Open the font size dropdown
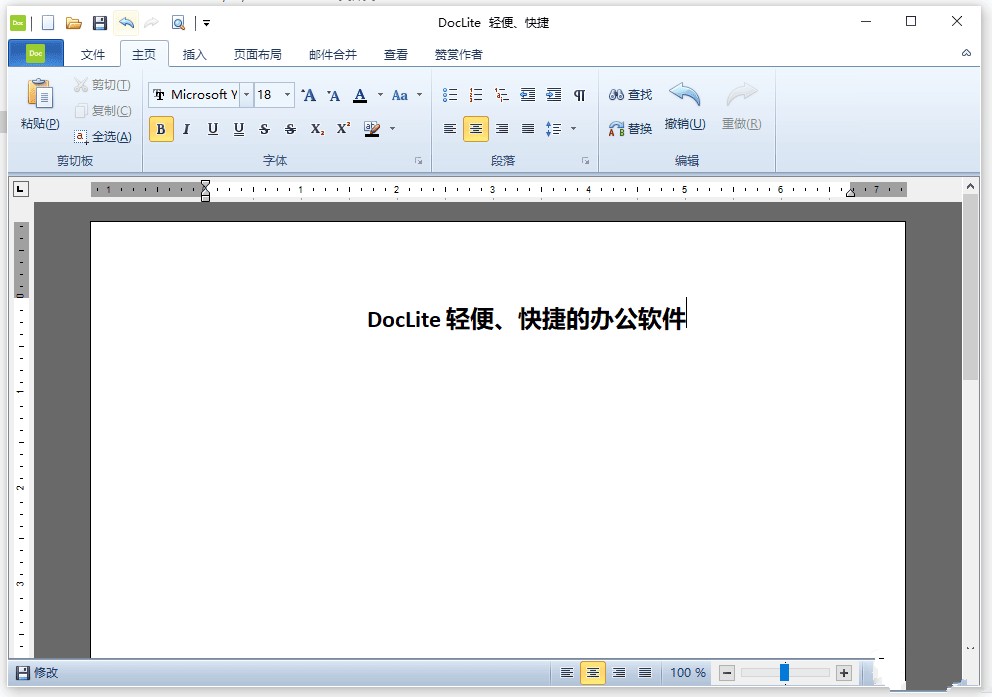 [287, 95]
